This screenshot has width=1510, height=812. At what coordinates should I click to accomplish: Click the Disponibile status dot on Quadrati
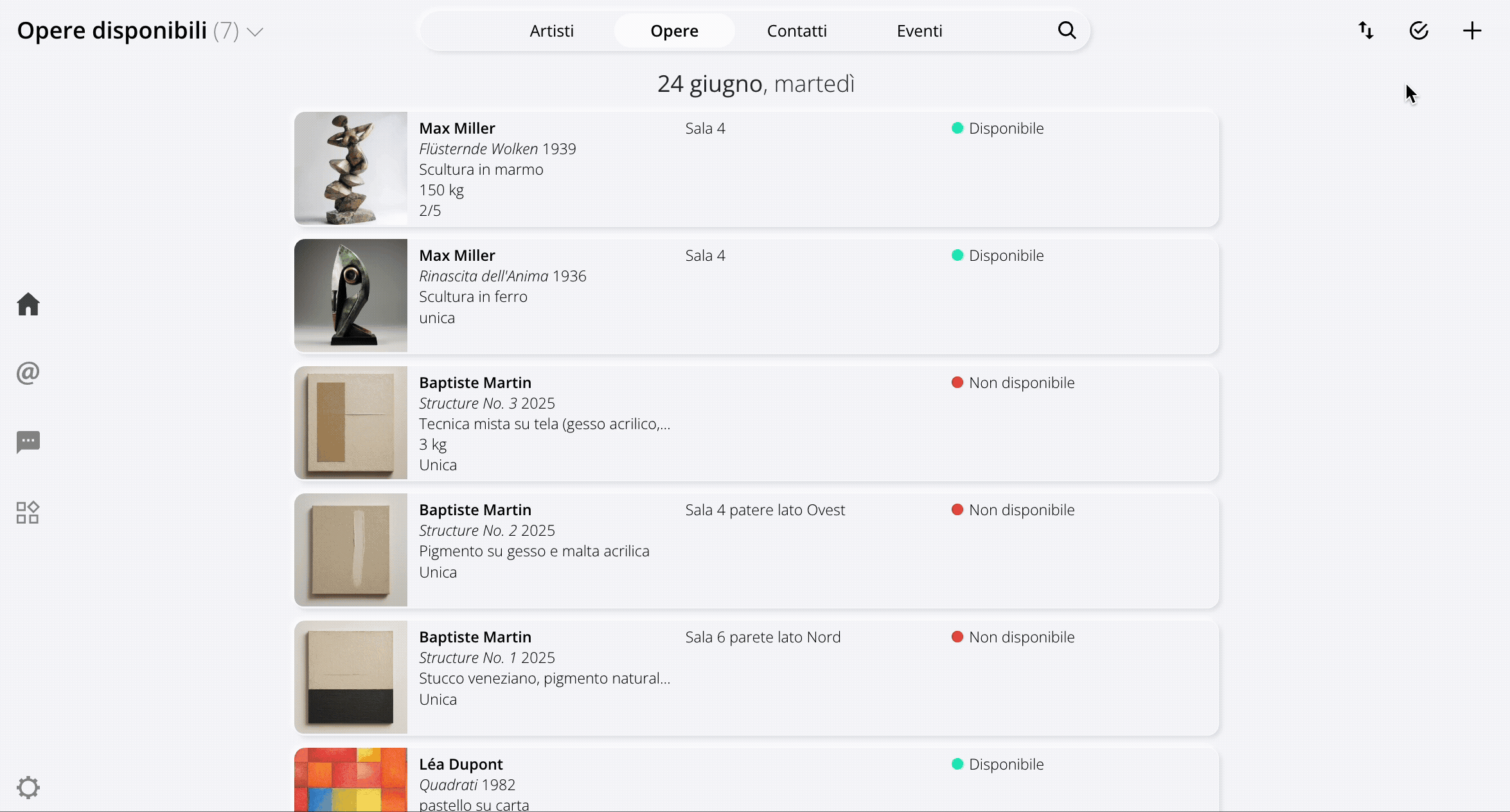coord(957,764)
